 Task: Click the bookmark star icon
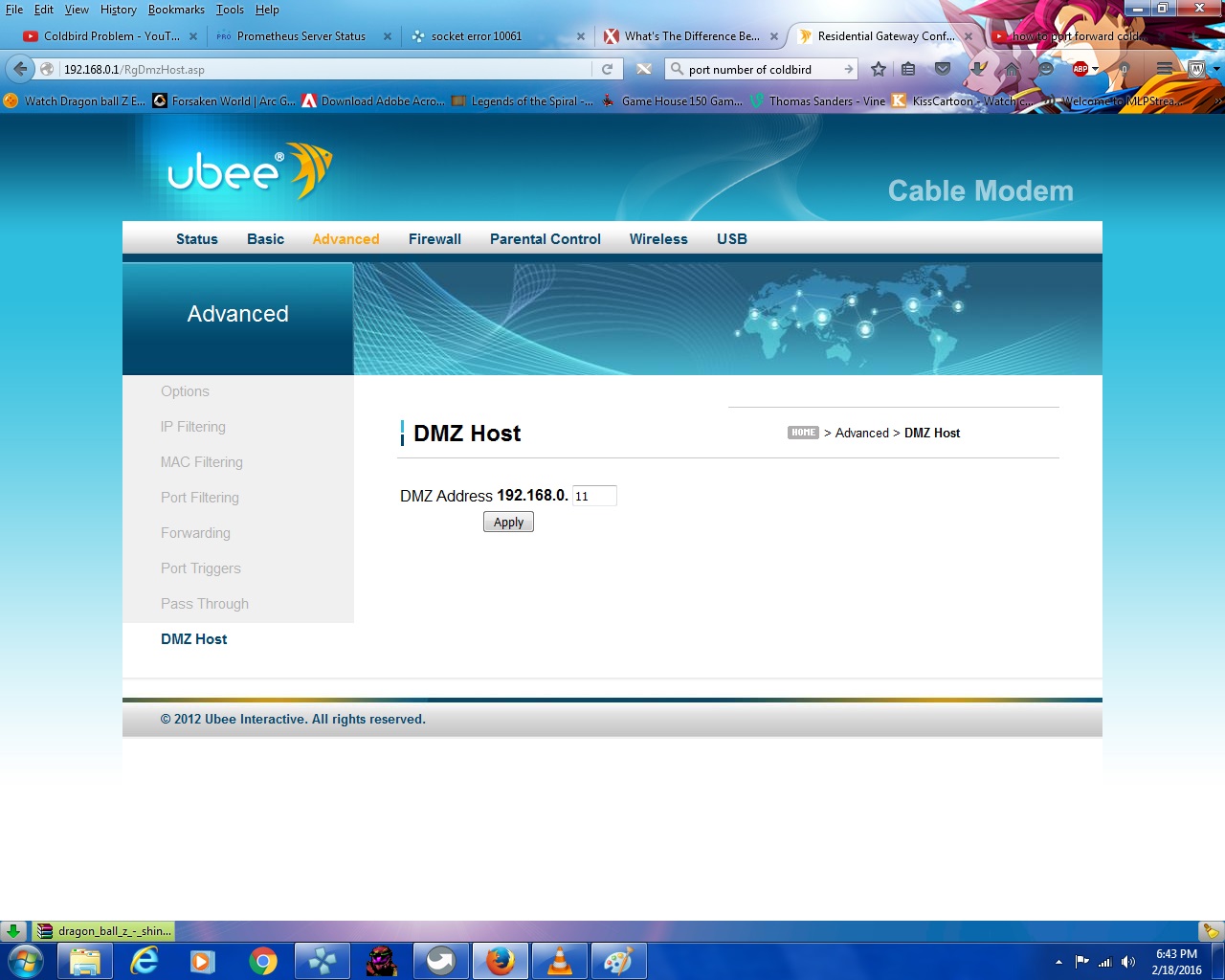[x=879, y=69]
